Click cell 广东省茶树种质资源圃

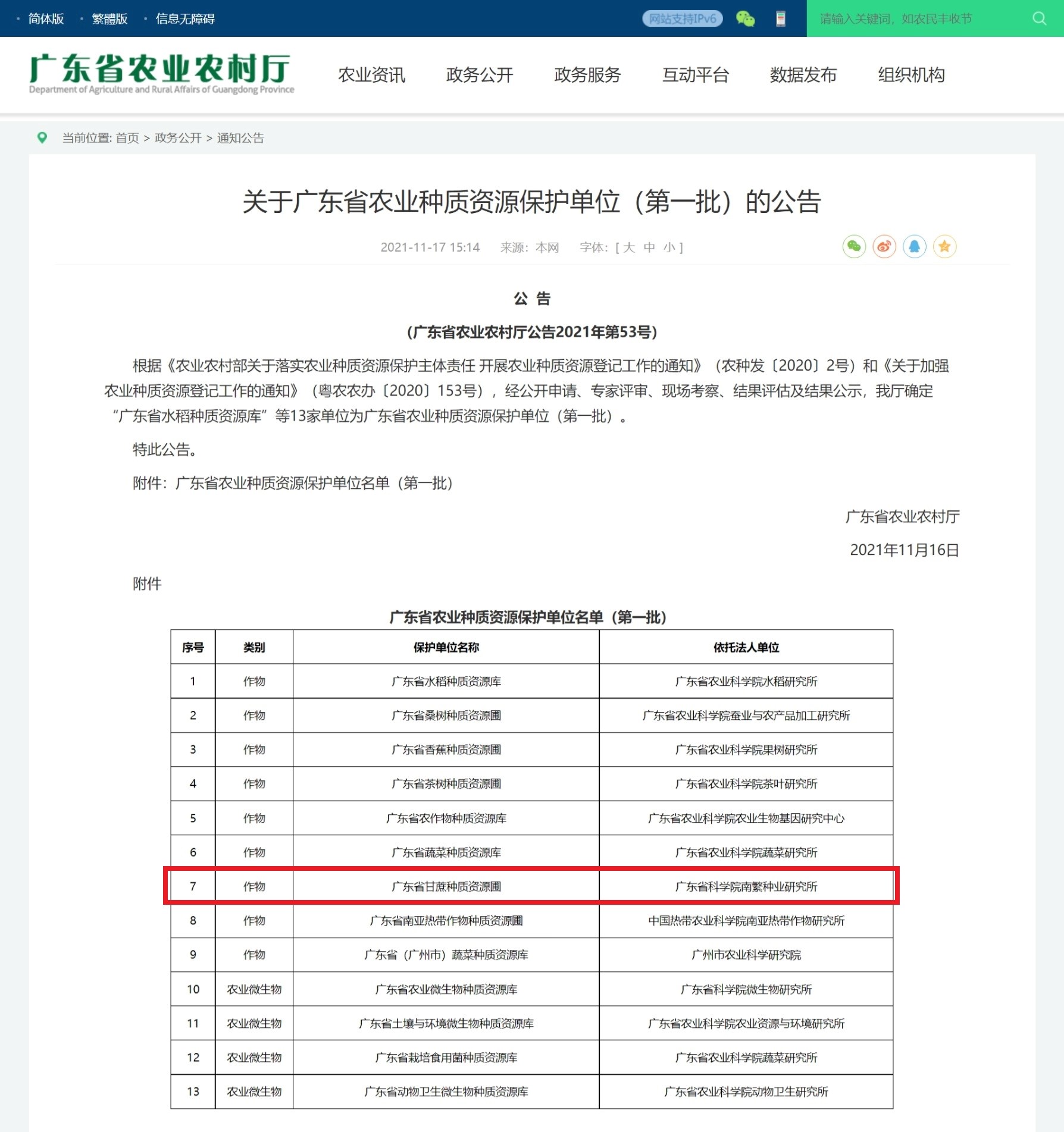[446, 783]
